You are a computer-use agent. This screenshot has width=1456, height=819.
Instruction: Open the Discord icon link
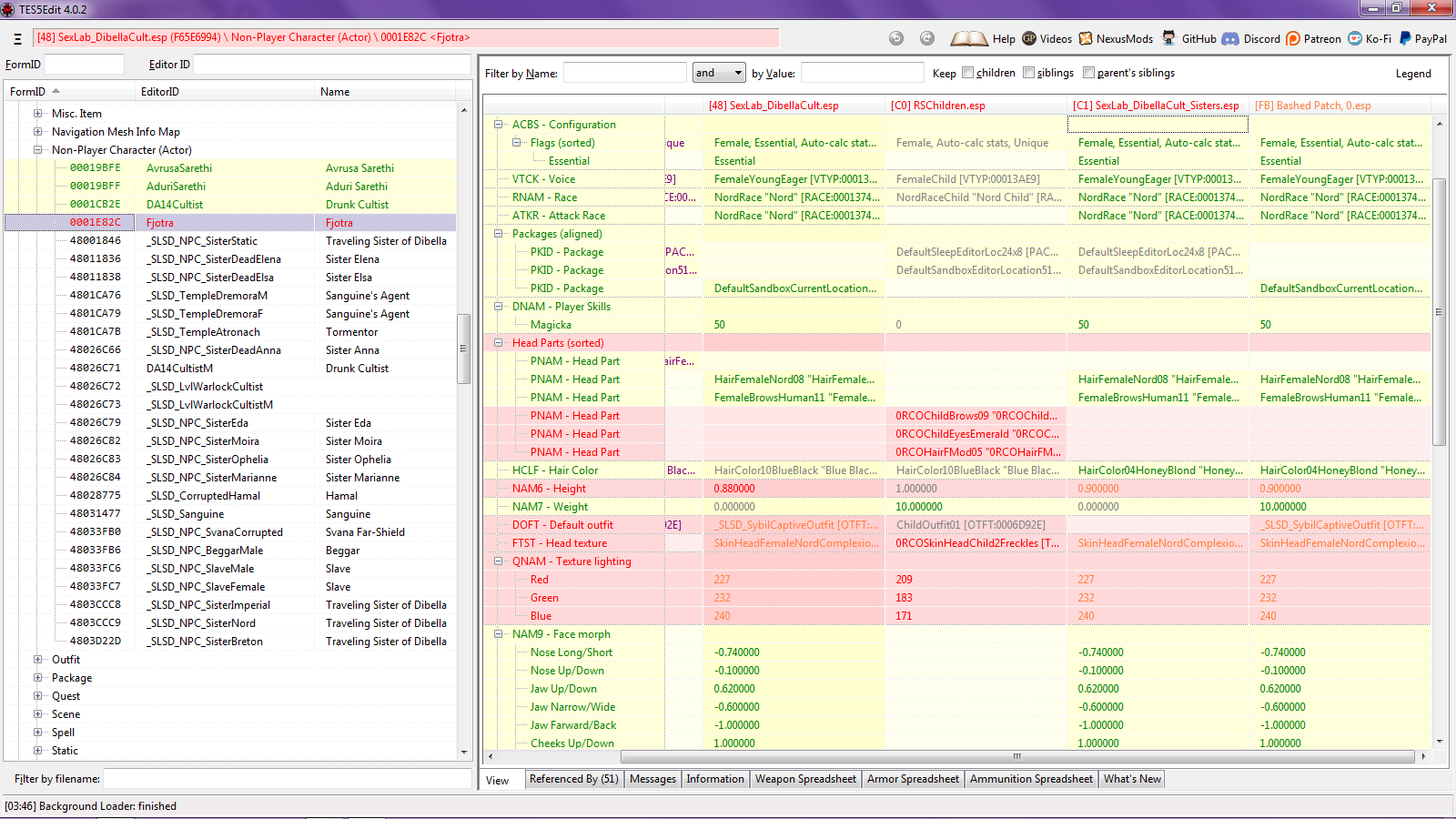pos(1230,38)
